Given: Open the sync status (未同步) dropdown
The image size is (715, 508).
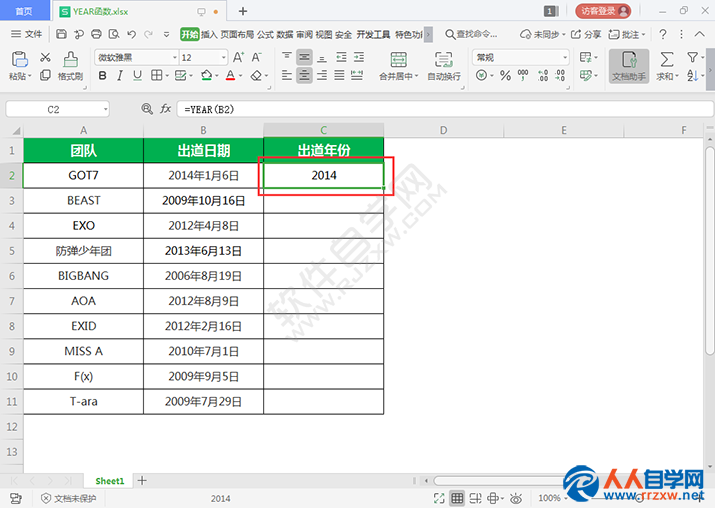Looking at the screenshot, I should pos(543,34).
